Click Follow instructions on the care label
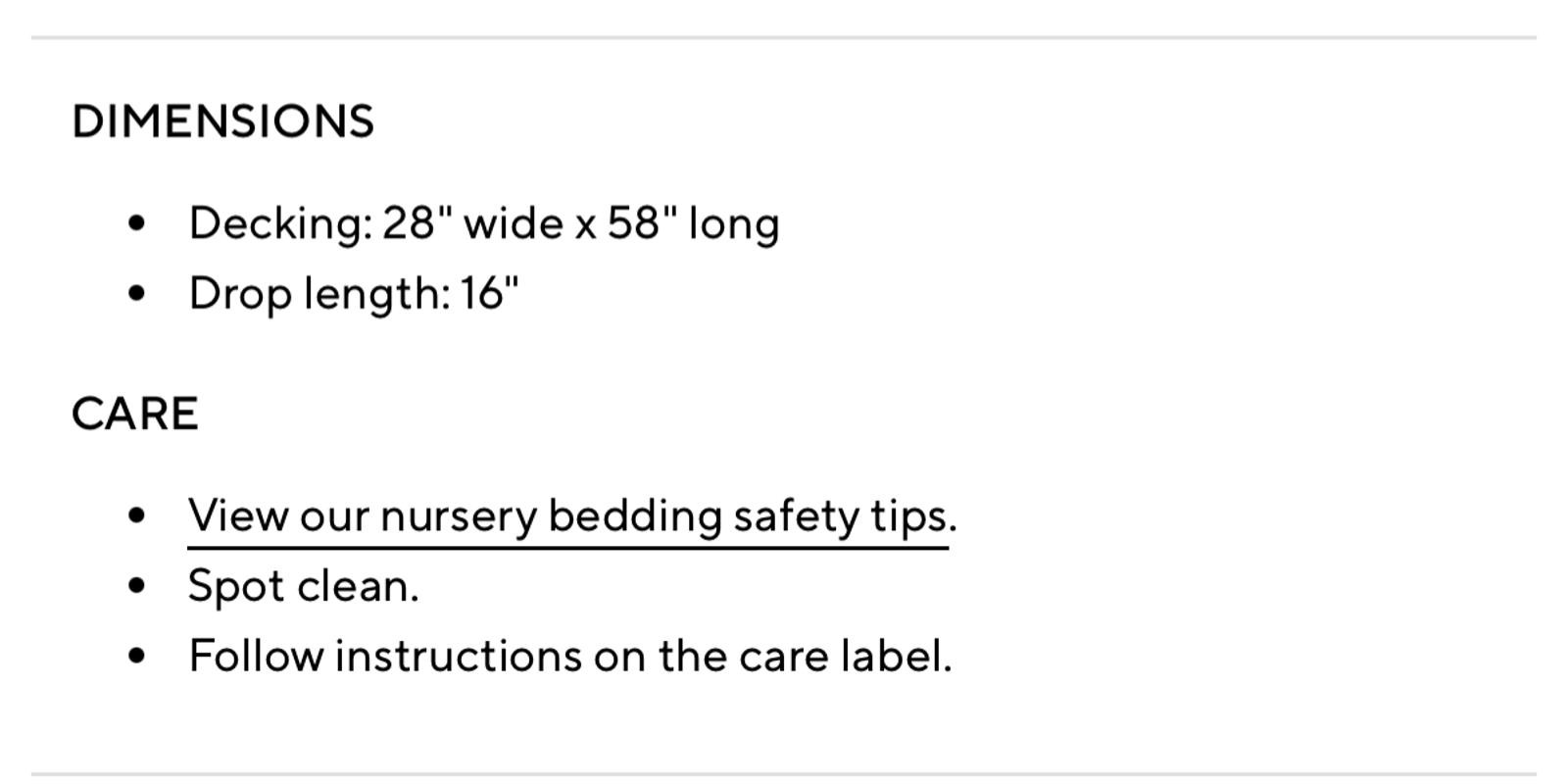 (x=569, y=656)
